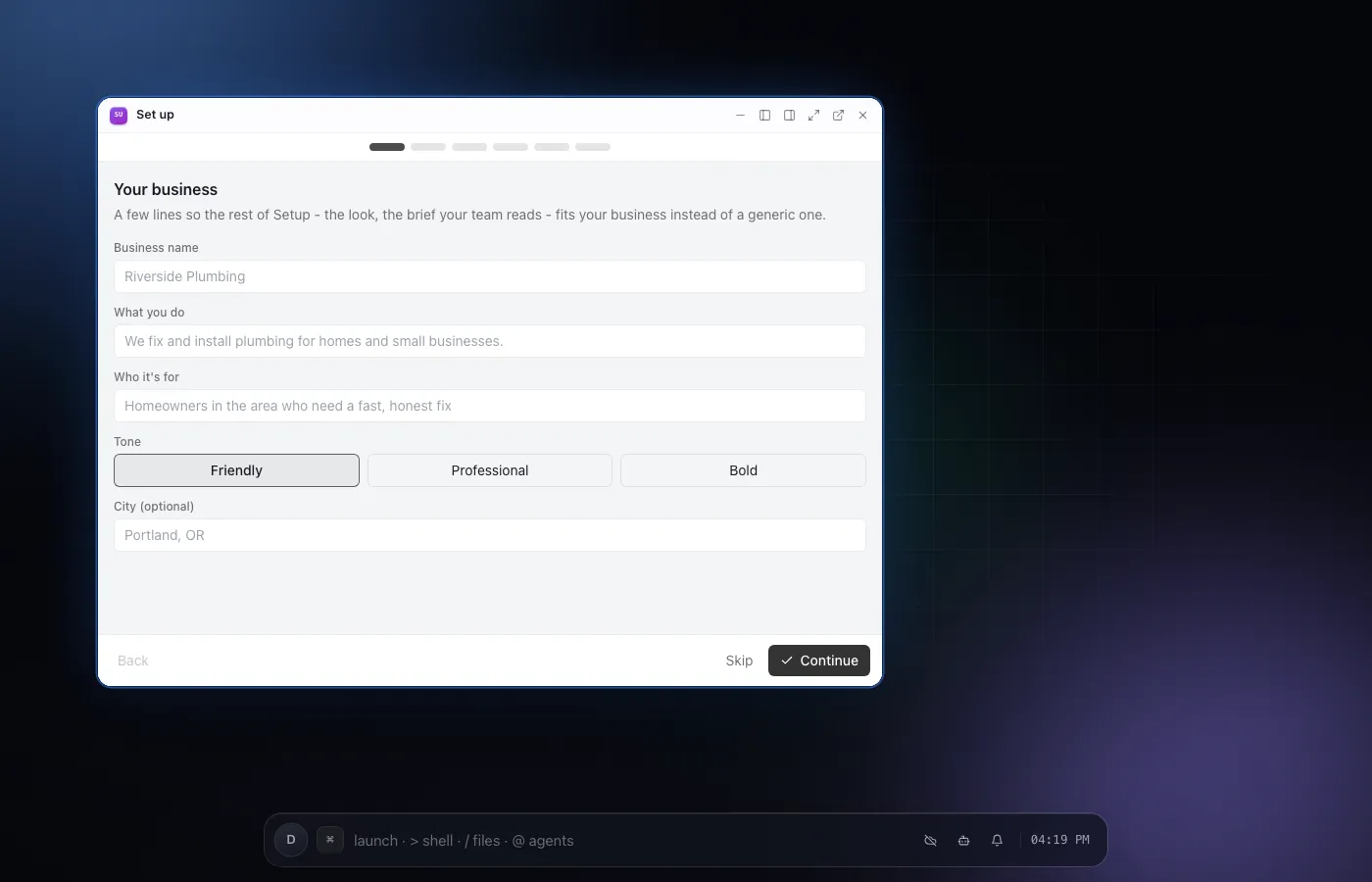Click the purple Set up app icon
The image size is (1372, 882).
pyautogui.click(x=119, y=115)
